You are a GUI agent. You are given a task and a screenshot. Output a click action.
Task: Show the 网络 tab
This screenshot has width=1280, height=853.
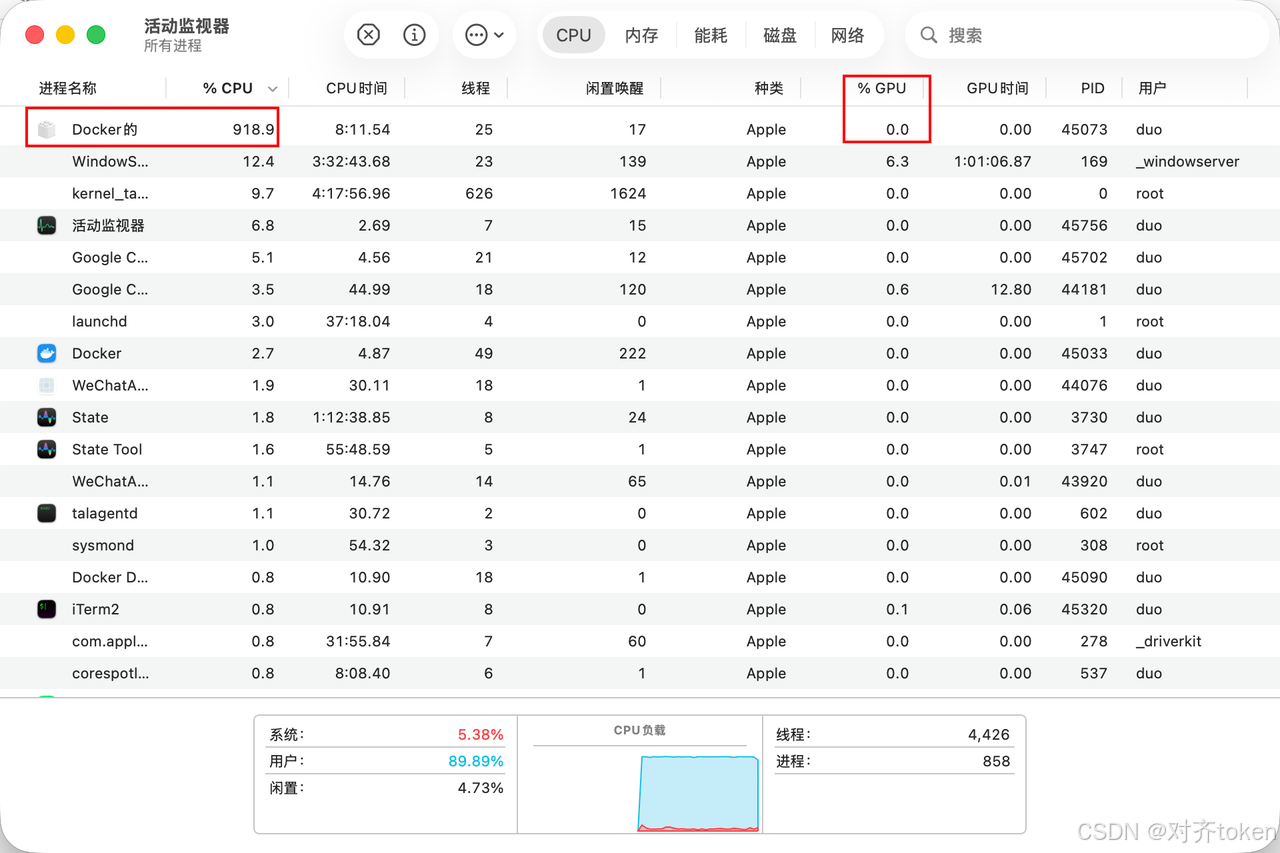848,35
